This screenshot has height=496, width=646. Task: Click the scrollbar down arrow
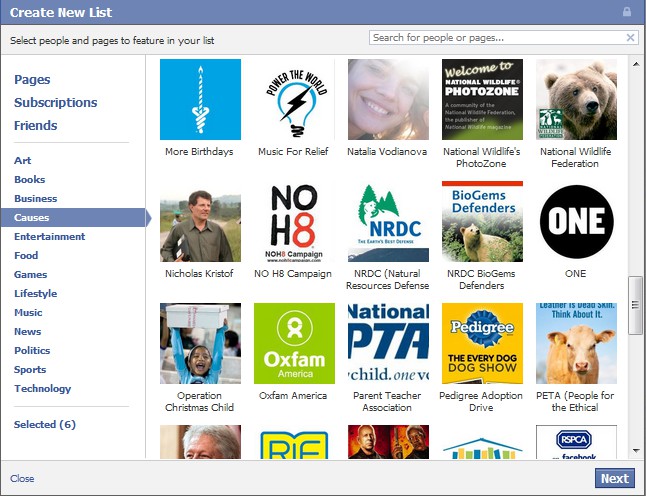point(636,451)
